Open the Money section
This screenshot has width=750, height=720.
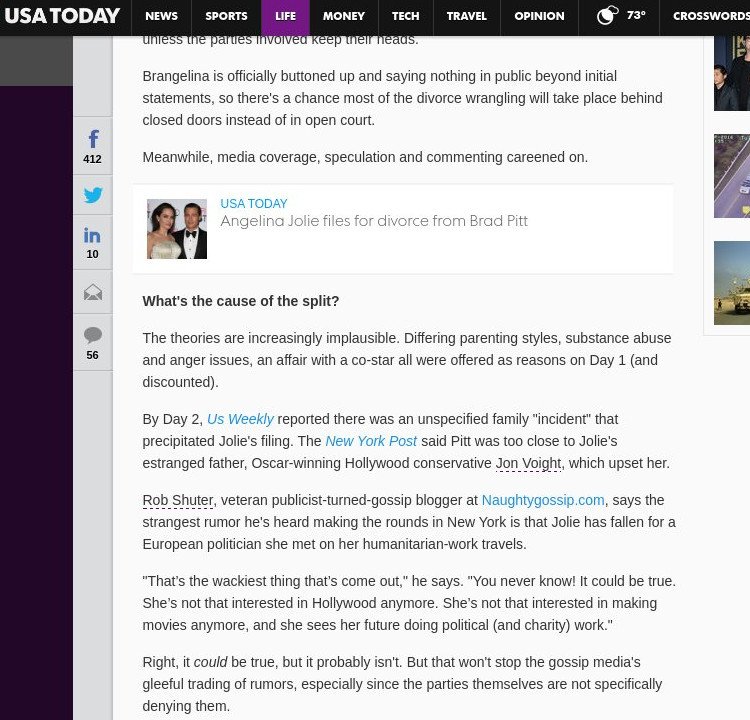click(344, 16)
